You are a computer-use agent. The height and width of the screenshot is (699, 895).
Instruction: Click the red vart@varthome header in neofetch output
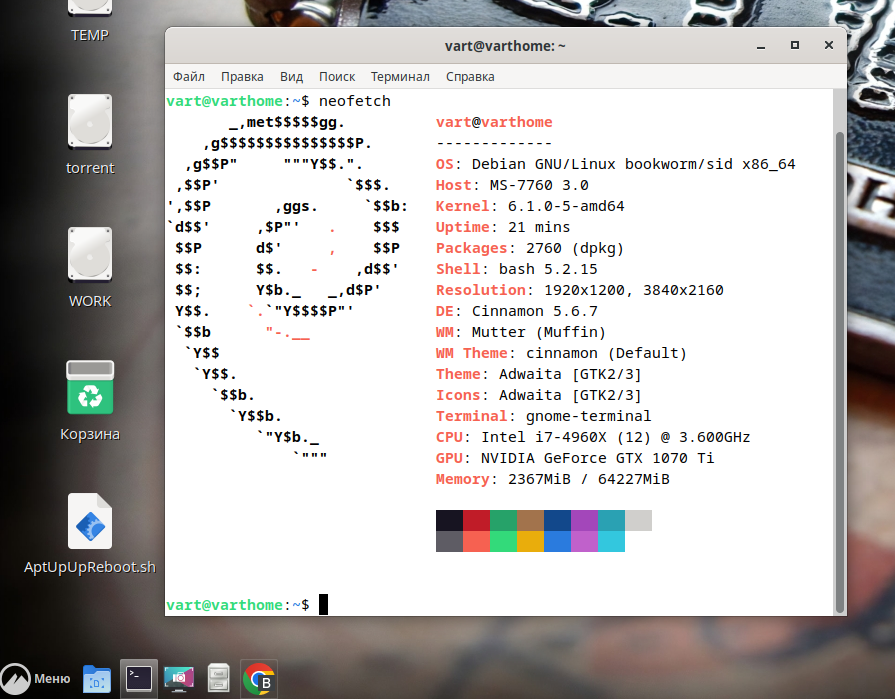coord(494,122)
